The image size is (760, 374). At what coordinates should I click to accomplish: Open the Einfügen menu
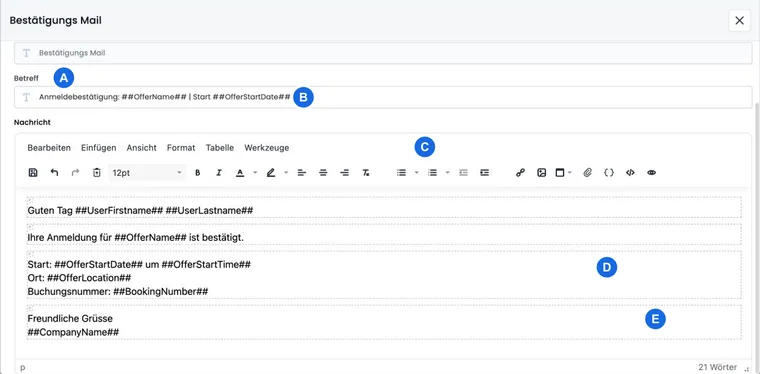(x=98, y=148)
